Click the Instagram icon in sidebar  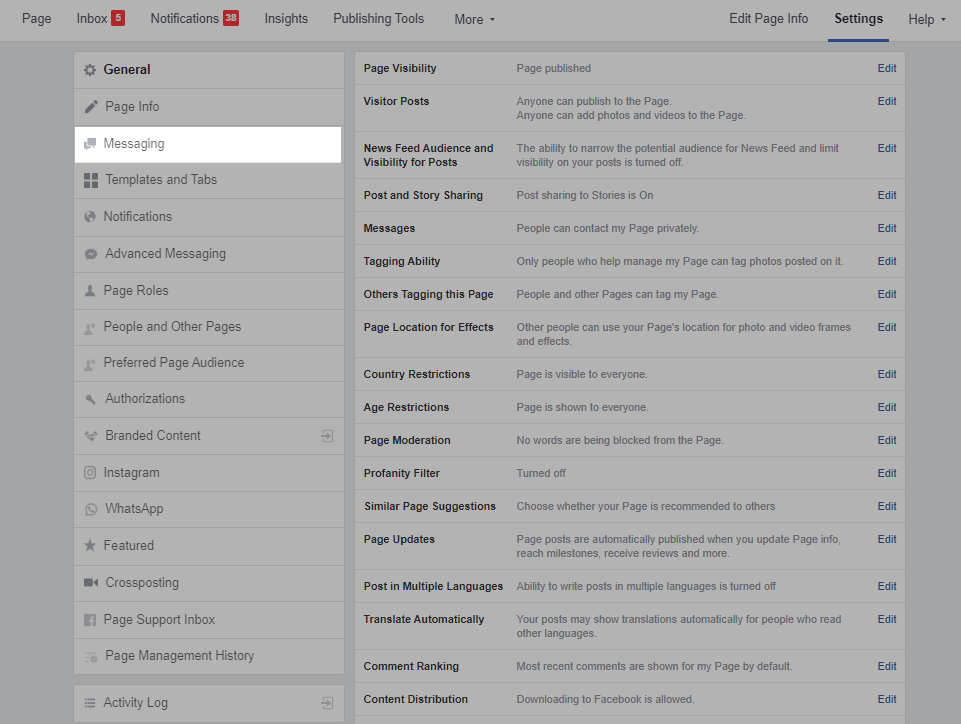coord(91,473)
